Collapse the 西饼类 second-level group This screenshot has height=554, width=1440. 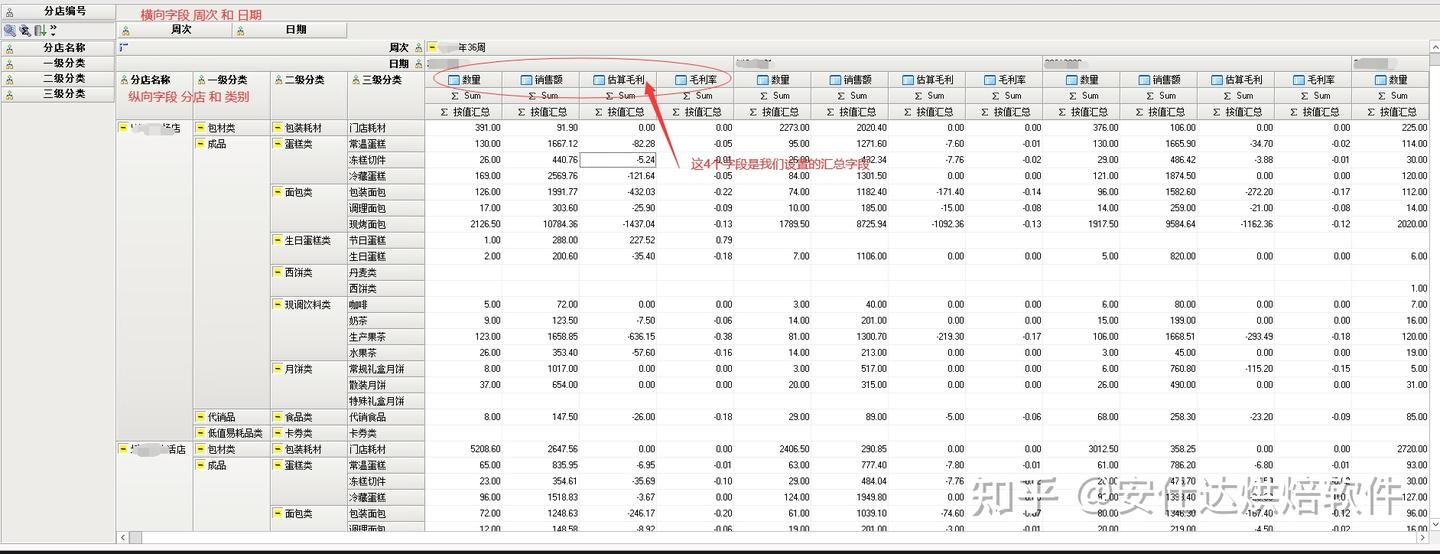[x=277, y=272]
